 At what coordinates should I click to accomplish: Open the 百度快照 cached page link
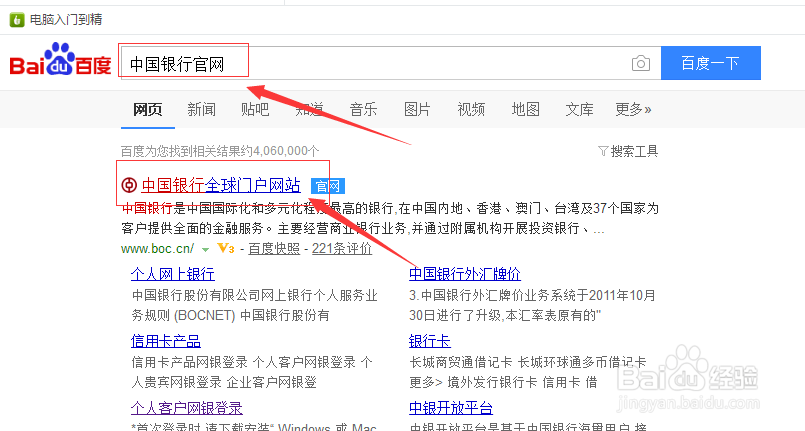tap(274, 249)
